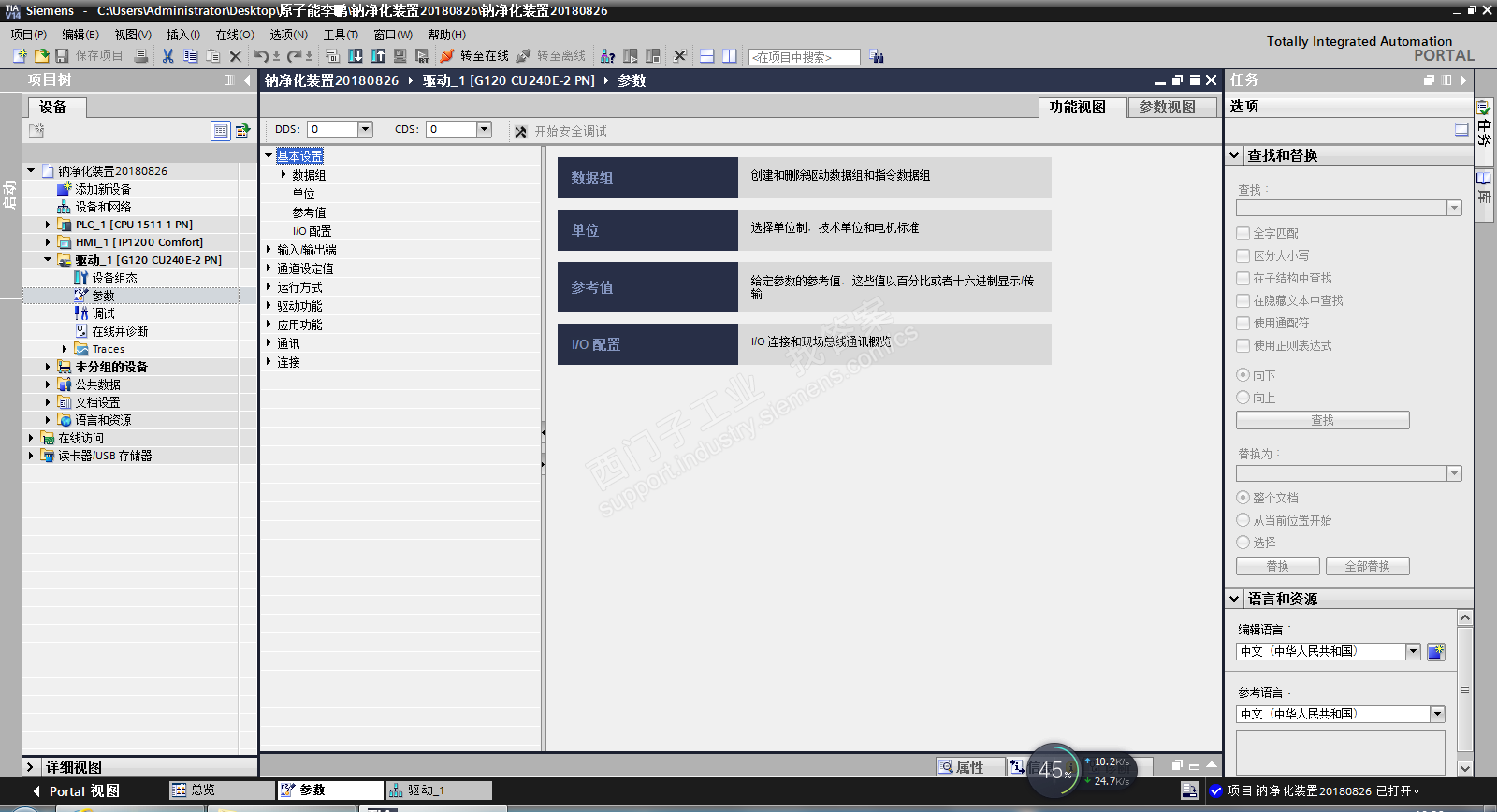Screen dimensions: 1497x812
Task: Click the print toolbar icon
Action: click(x=141, y=56)
